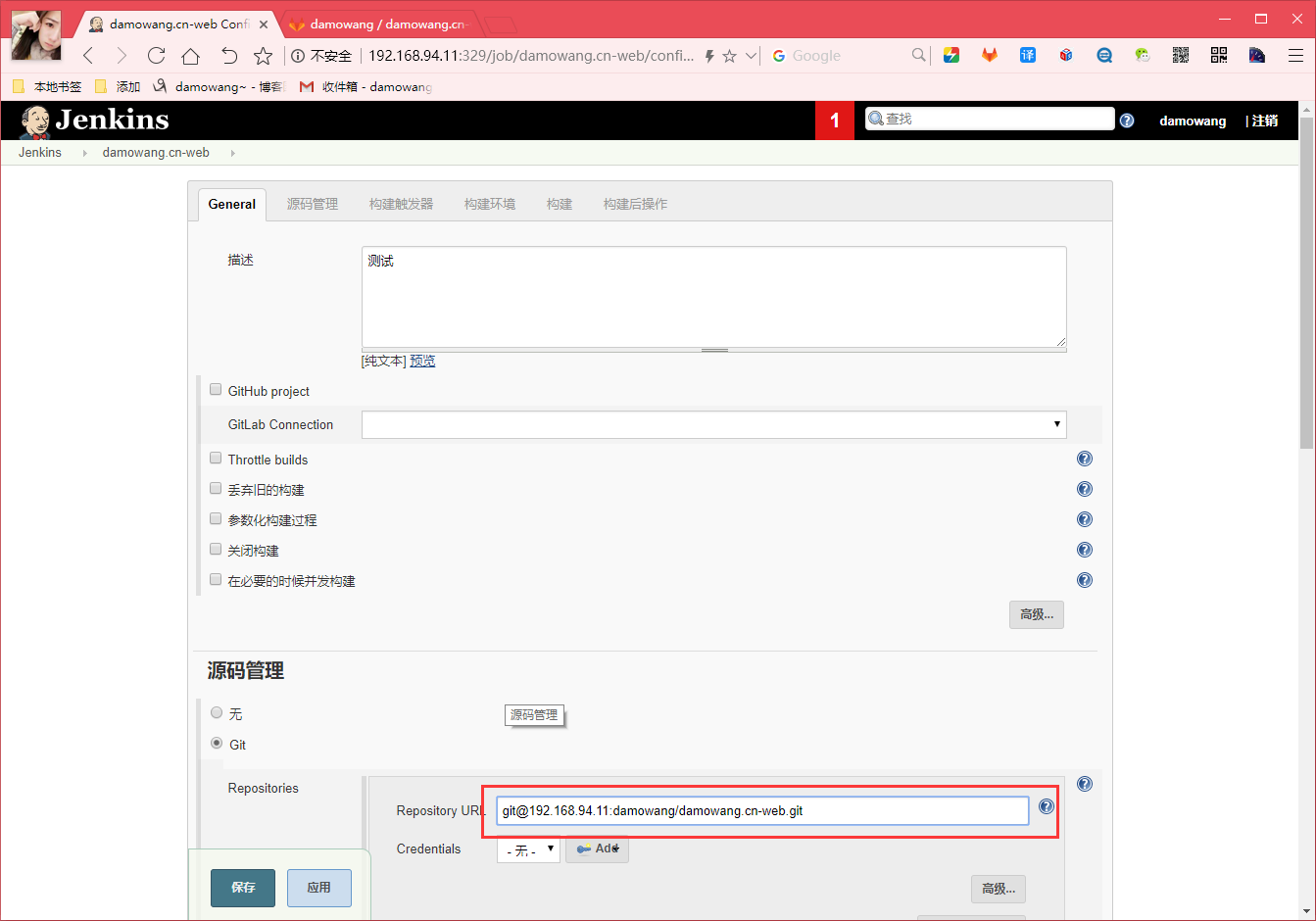Click the blue circle search extension icon
This screenshot has width=1316, height=921.
[1104, 55]
